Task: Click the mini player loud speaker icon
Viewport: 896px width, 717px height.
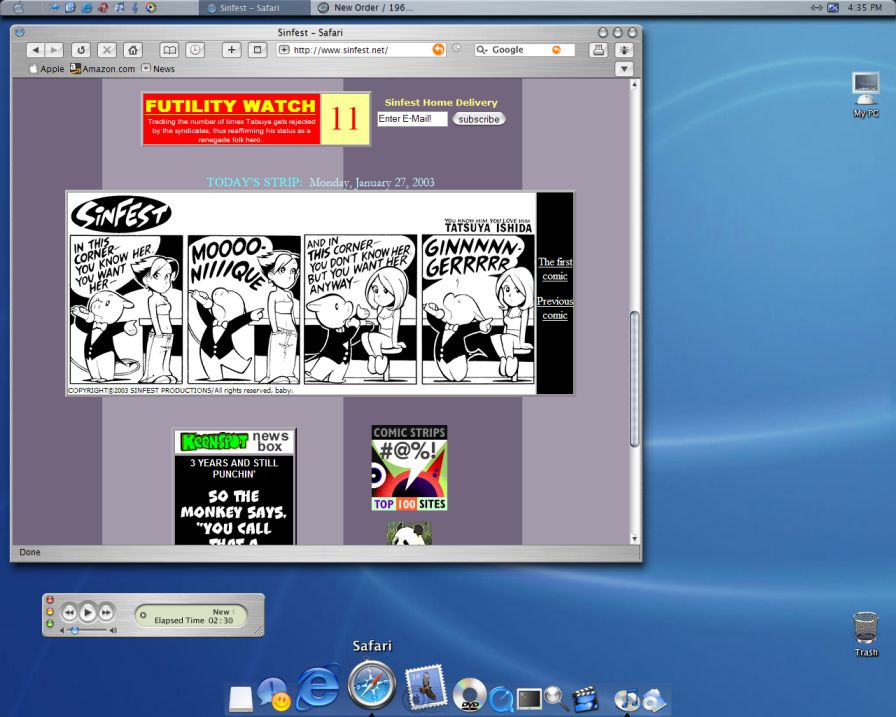Action: tap(113, 630)
